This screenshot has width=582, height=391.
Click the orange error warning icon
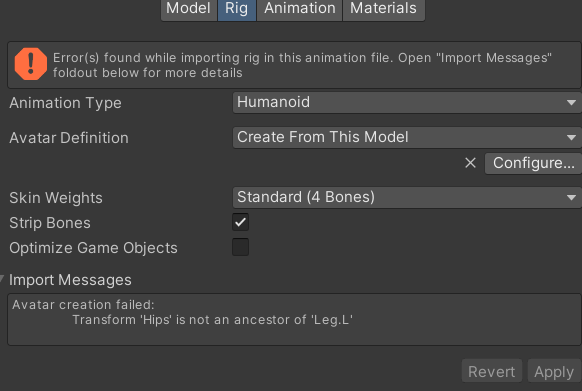(31, 64)
